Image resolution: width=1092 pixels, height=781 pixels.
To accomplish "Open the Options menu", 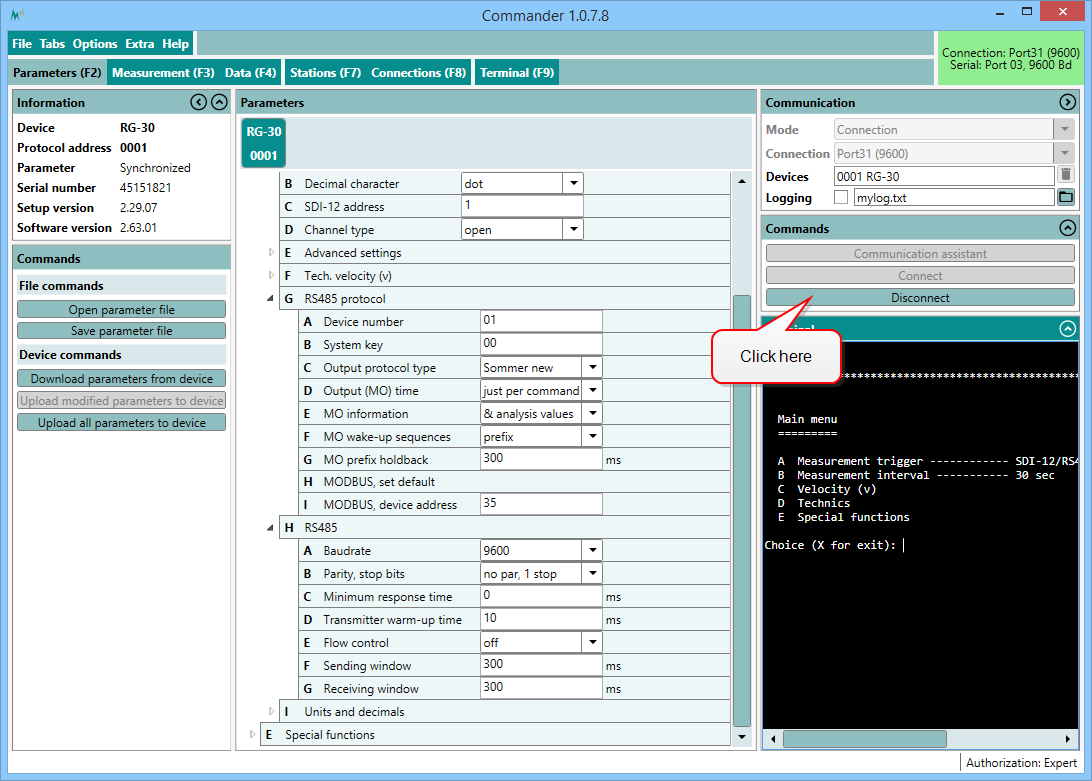I will [95, 43].
